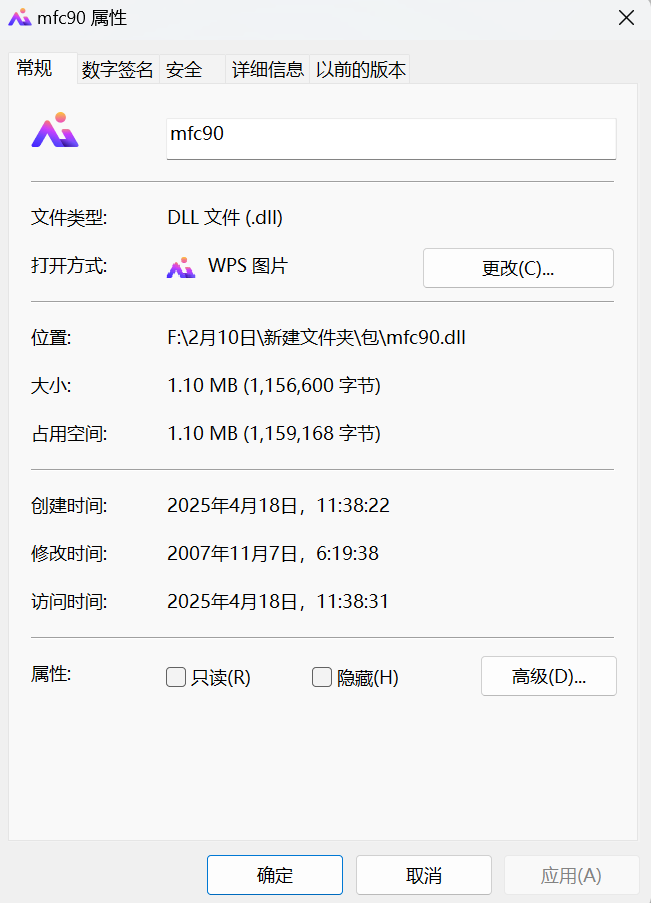
Task: Select the 文件类型 value DLL 文件
Action: click(225, 217)
